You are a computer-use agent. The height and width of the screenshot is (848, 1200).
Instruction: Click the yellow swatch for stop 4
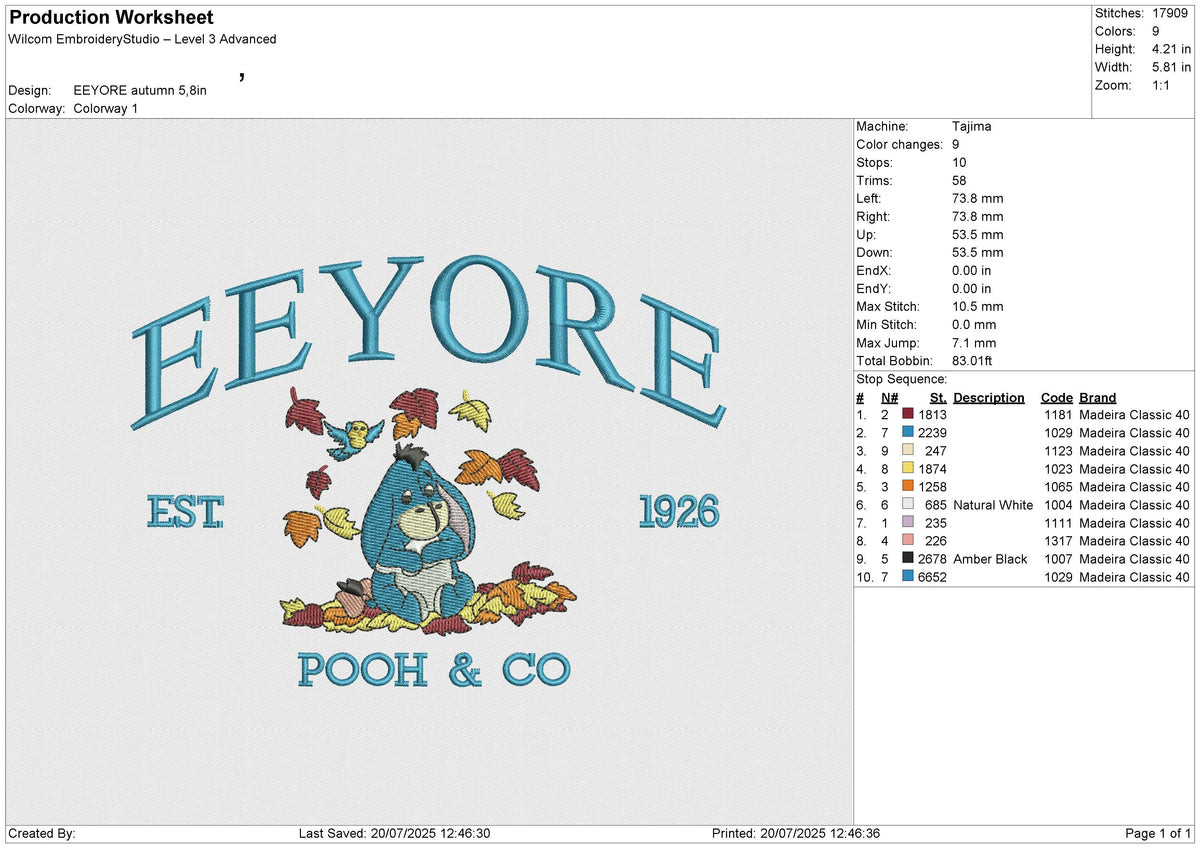(908, 469)
